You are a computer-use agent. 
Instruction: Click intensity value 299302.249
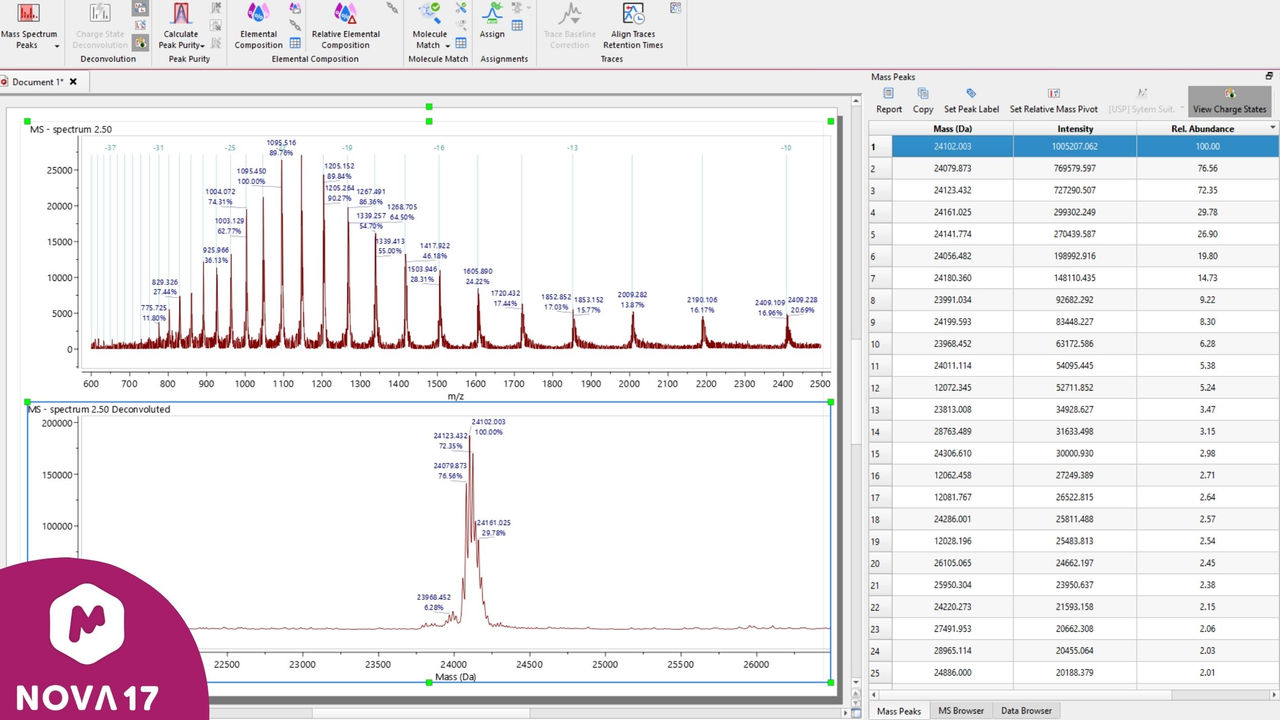[x=1075, y=212]
